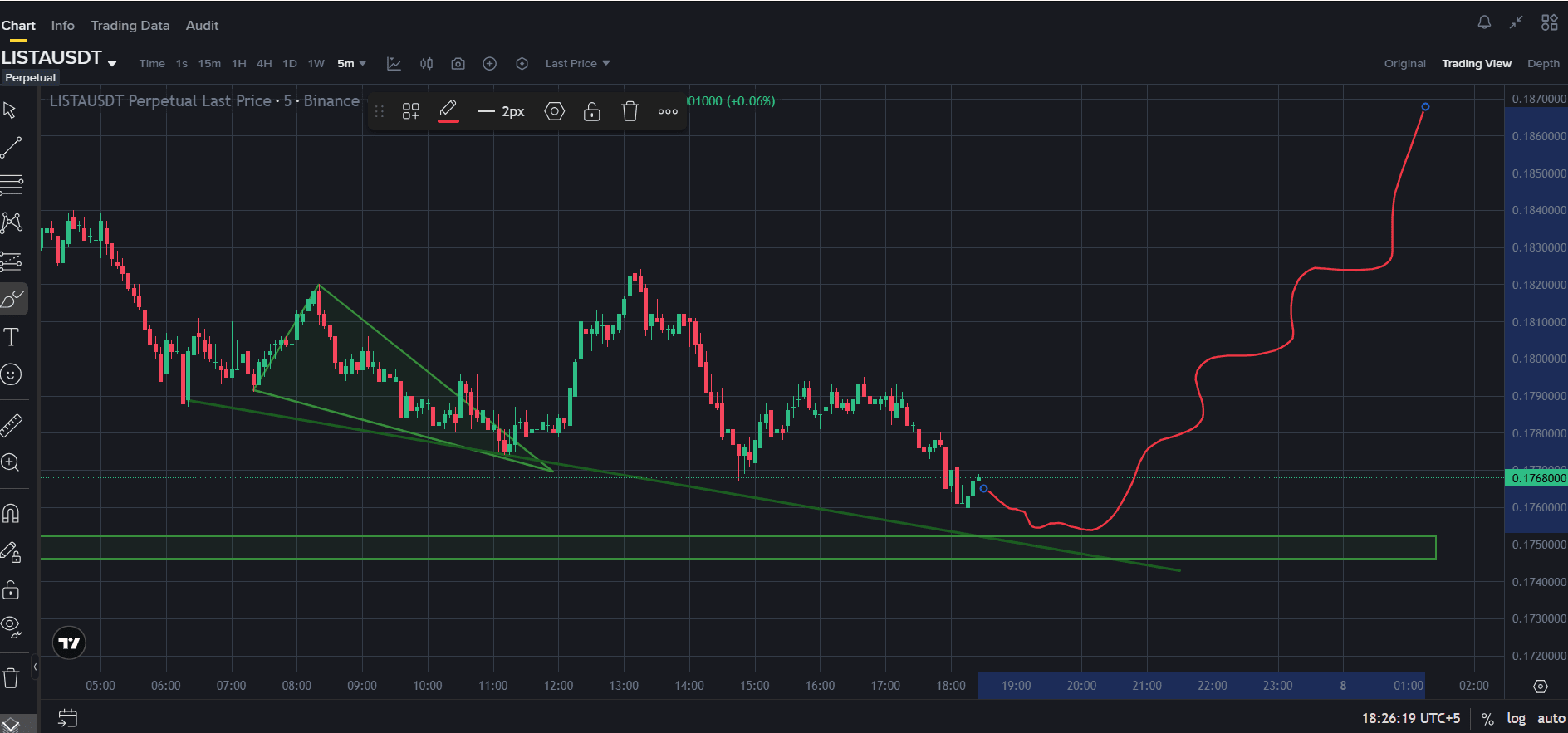Select the trend line drawing tool

(x=12, y=148)
